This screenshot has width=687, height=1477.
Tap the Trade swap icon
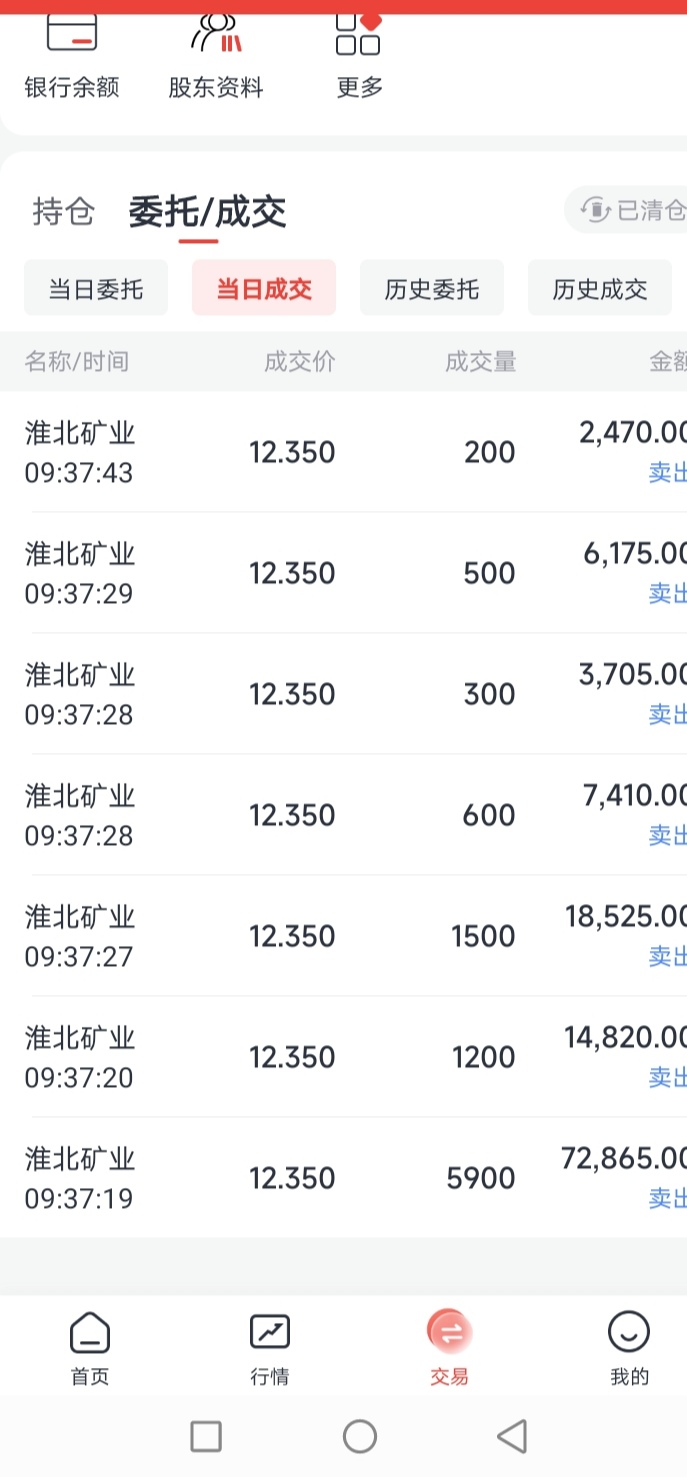pyautogui.click(x=449, y=1333)
